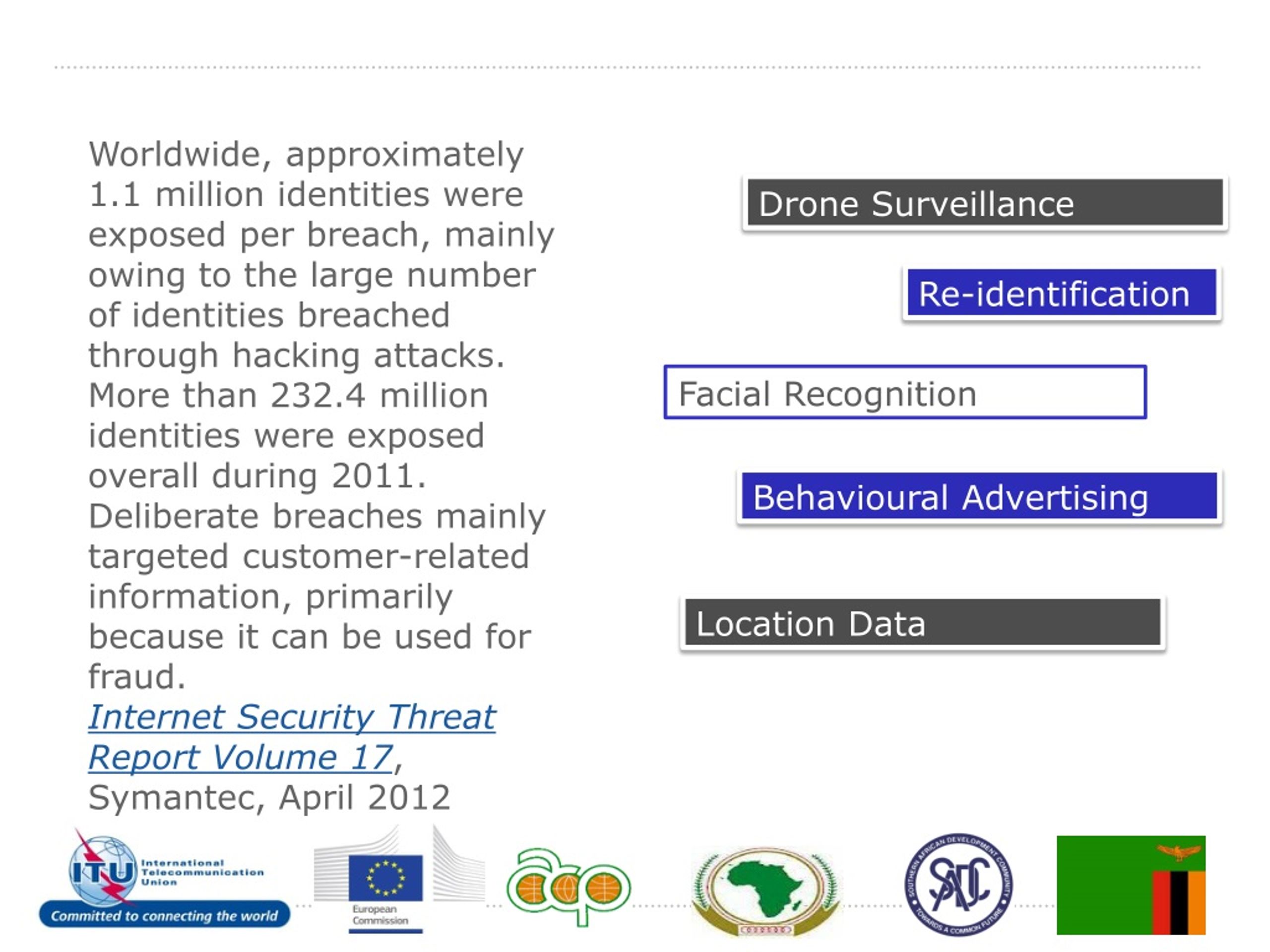Viewport: 1270px width, 952px height.
Task: Click the dotted line at top of slide
Action: 628,67
